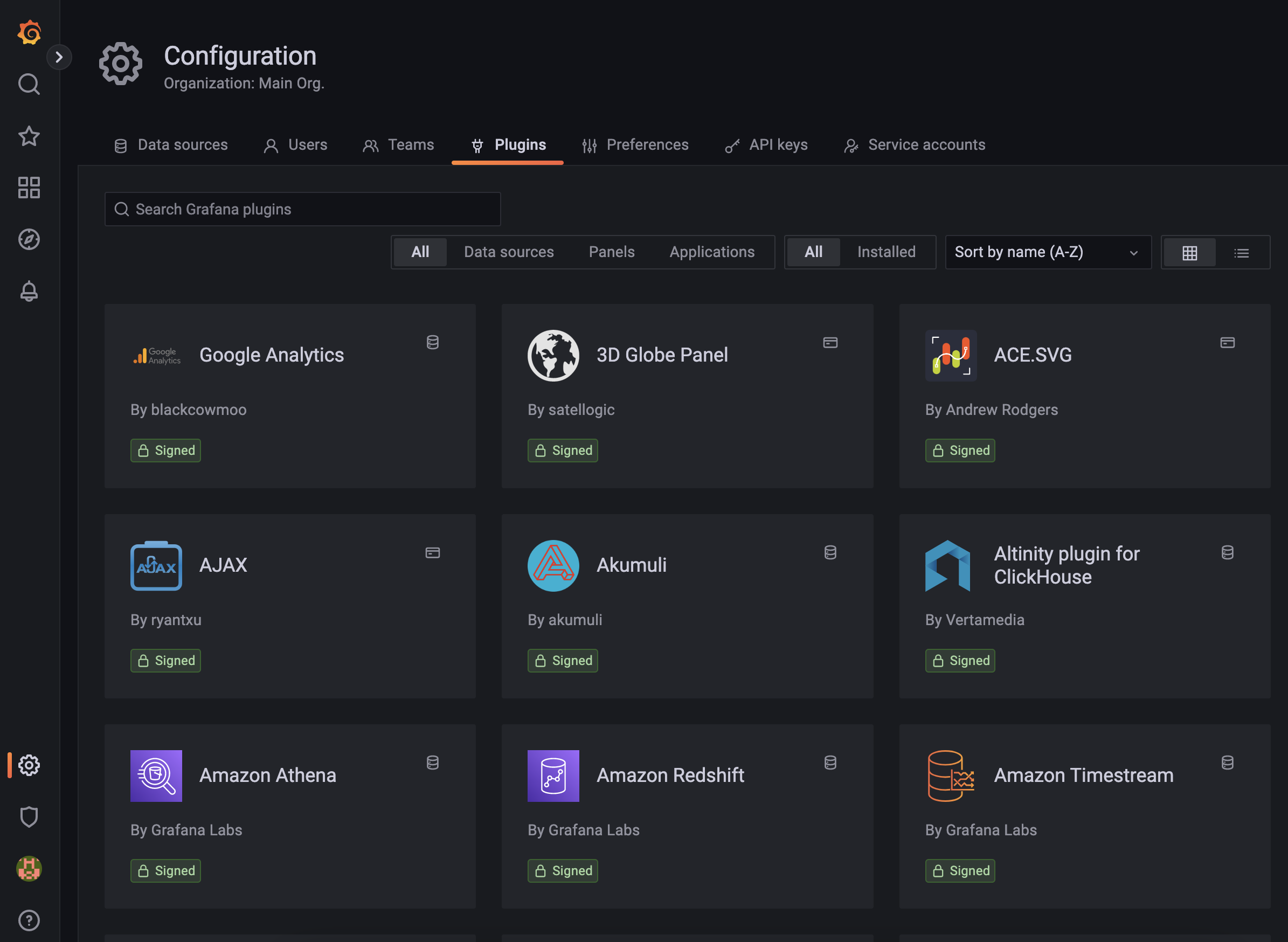Click the Grafana logo home icon

coord(29,32)
